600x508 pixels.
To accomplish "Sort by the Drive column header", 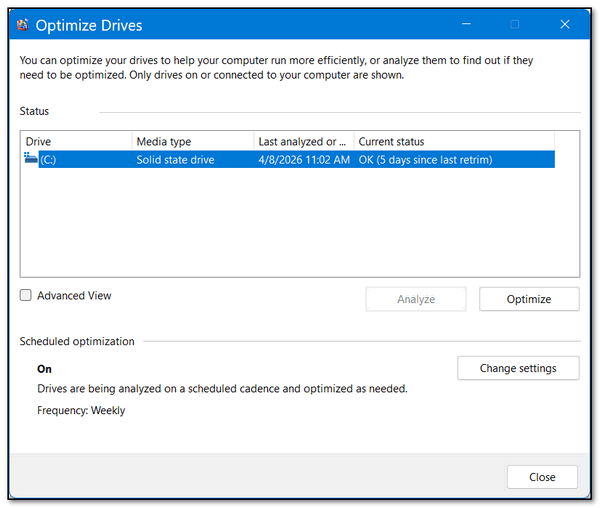I will point(76,142).
